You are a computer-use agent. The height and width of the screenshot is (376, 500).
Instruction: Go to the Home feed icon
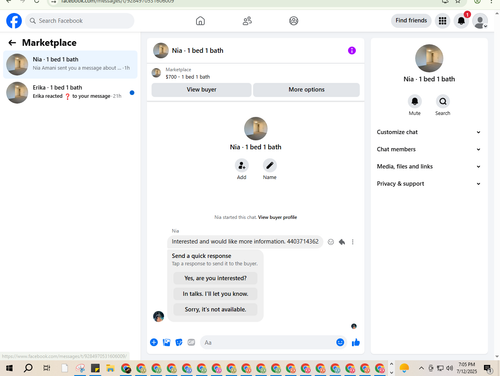(x=200, y=21)
